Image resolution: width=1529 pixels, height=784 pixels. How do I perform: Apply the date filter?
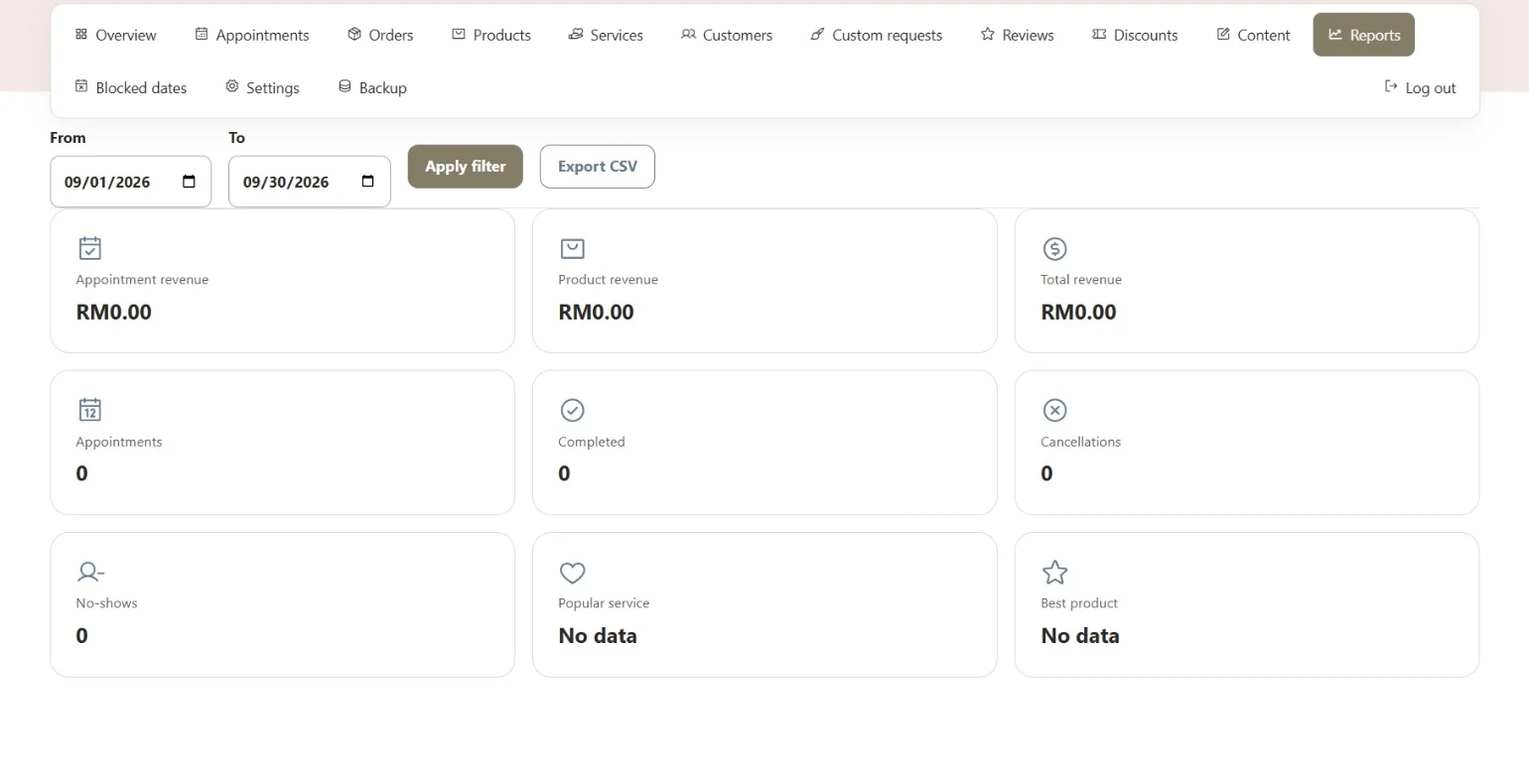click(466, 167)
